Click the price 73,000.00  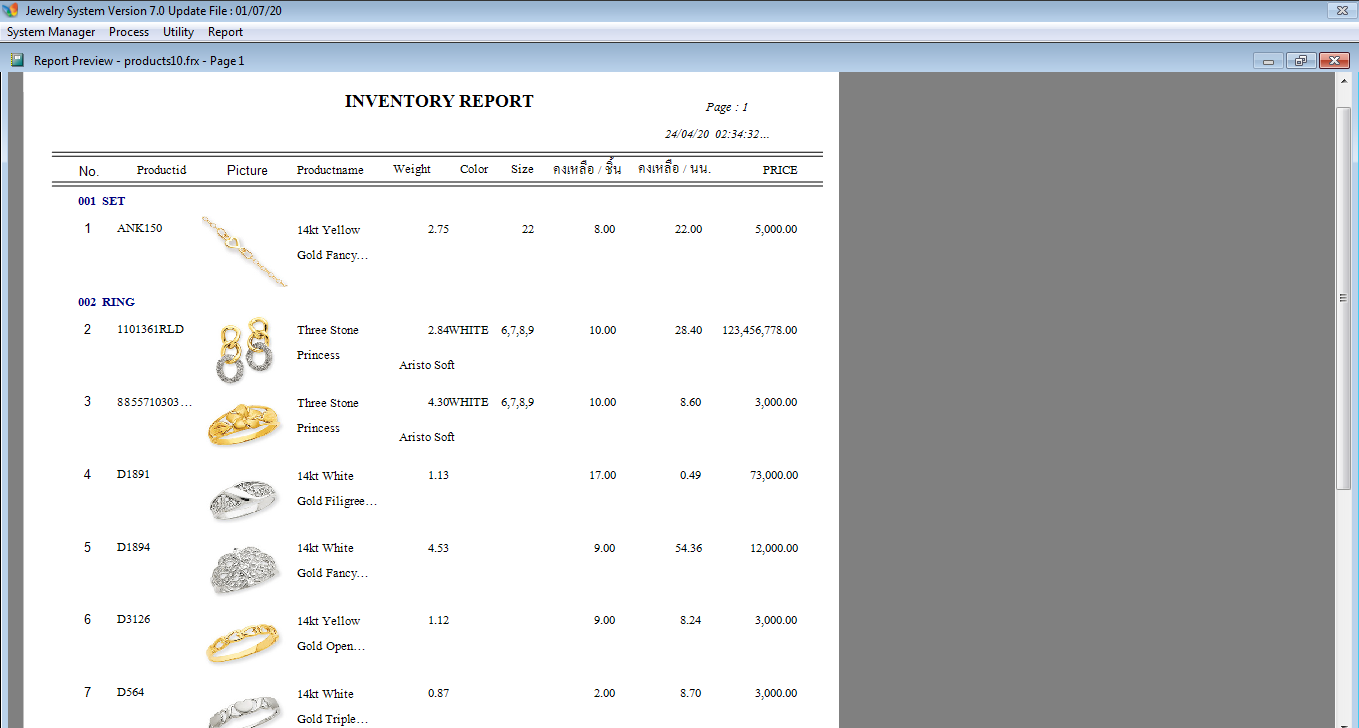click(x=774, y=476)
